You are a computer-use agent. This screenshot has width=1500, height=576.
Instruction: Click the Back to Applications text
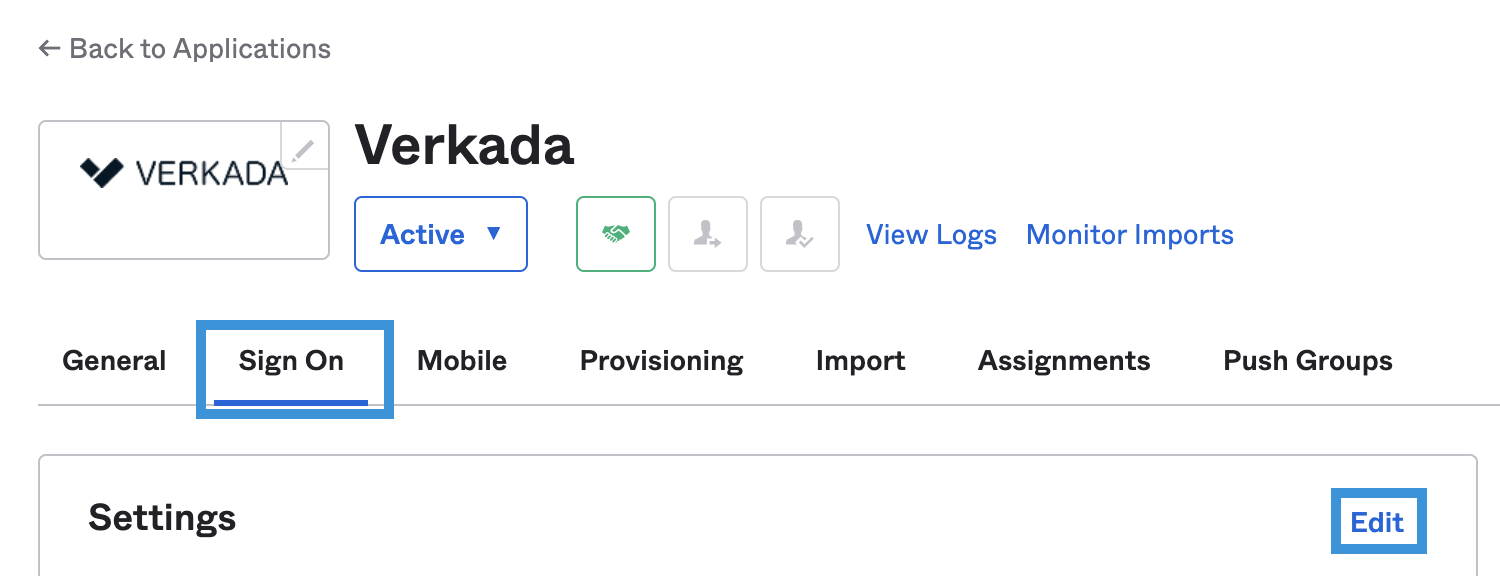200,49
